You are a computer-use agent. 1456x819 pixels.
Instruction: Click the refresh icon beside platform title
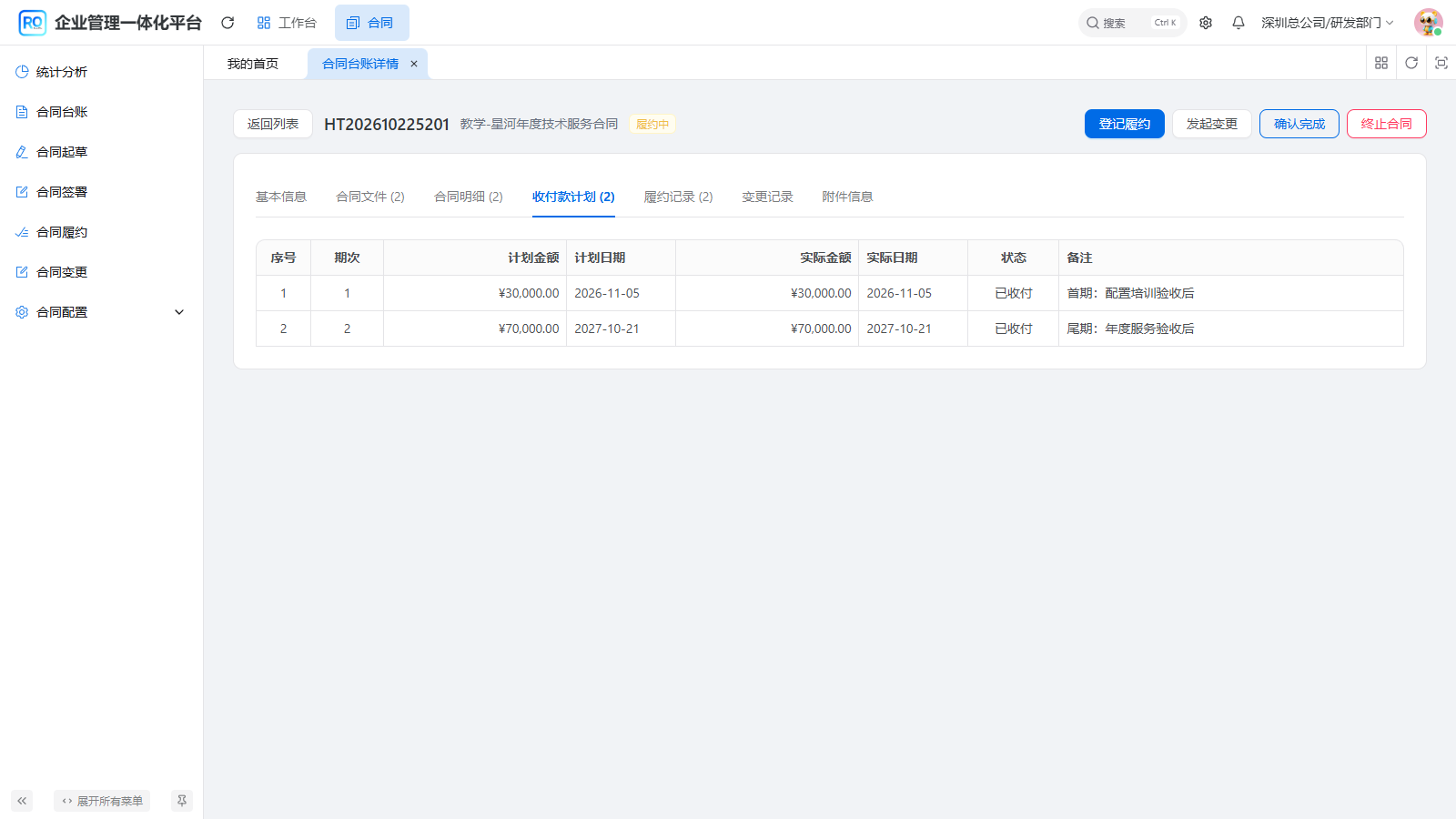pos(227,23)
